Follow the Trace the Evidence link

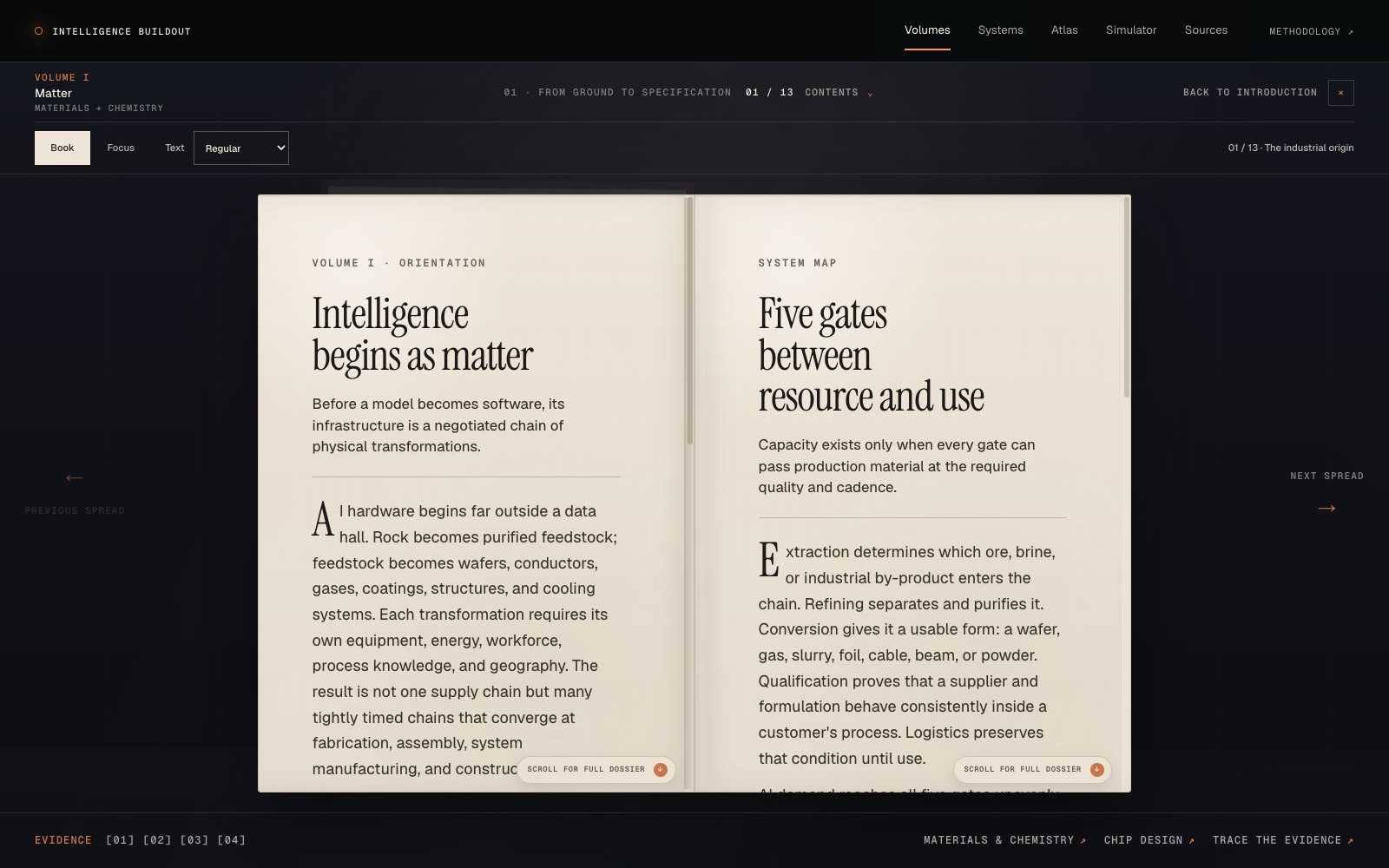click(x=1283, y=840)
